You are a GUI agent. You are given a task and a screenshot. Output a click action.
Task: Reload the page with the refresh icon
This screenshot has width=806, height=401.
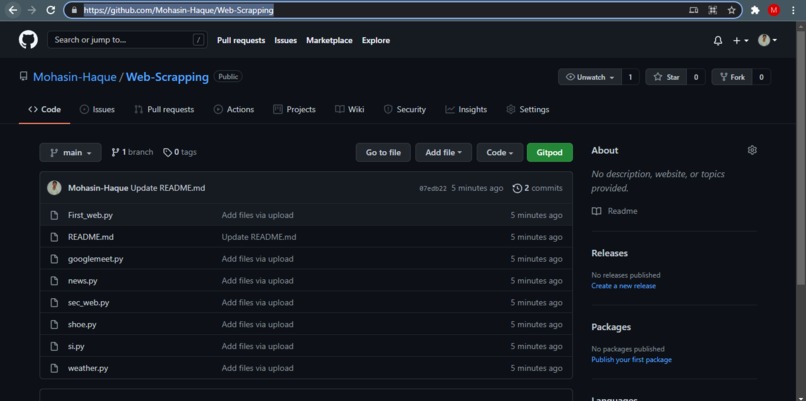(50, 10)
